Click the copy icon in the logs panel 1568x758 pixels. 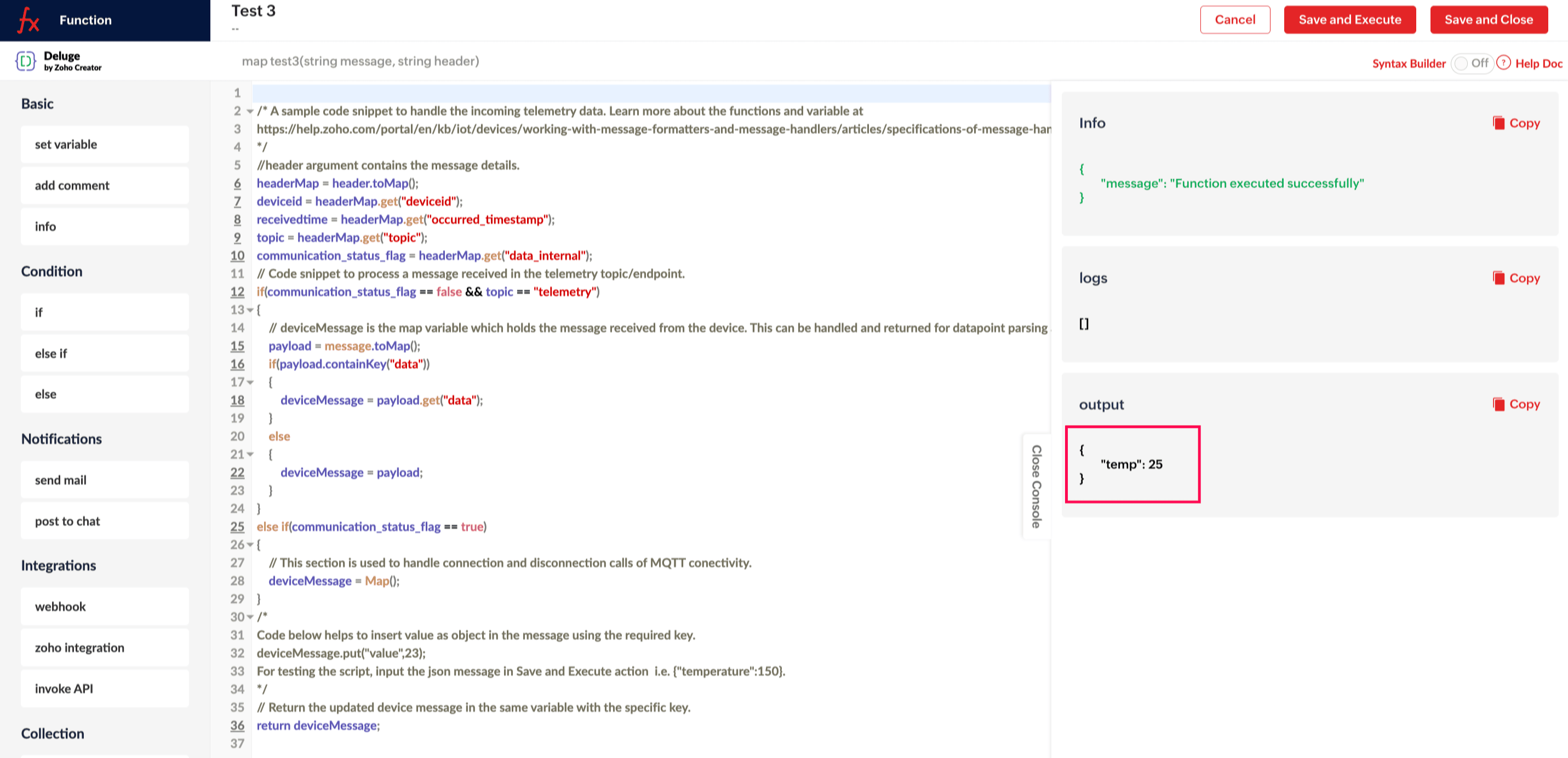click(1498, 278)
